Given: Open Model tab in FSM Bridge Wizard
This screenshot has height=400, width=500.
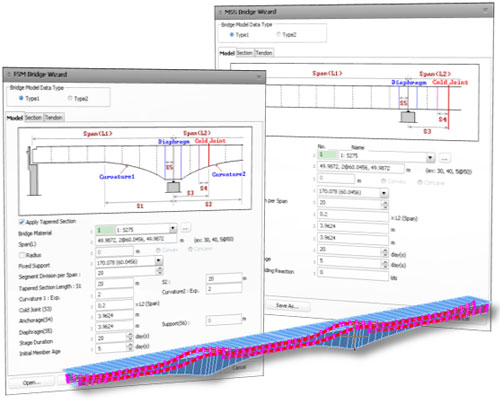Looking at the screenshot, I should pyautogui.click(x=15, y=118).
